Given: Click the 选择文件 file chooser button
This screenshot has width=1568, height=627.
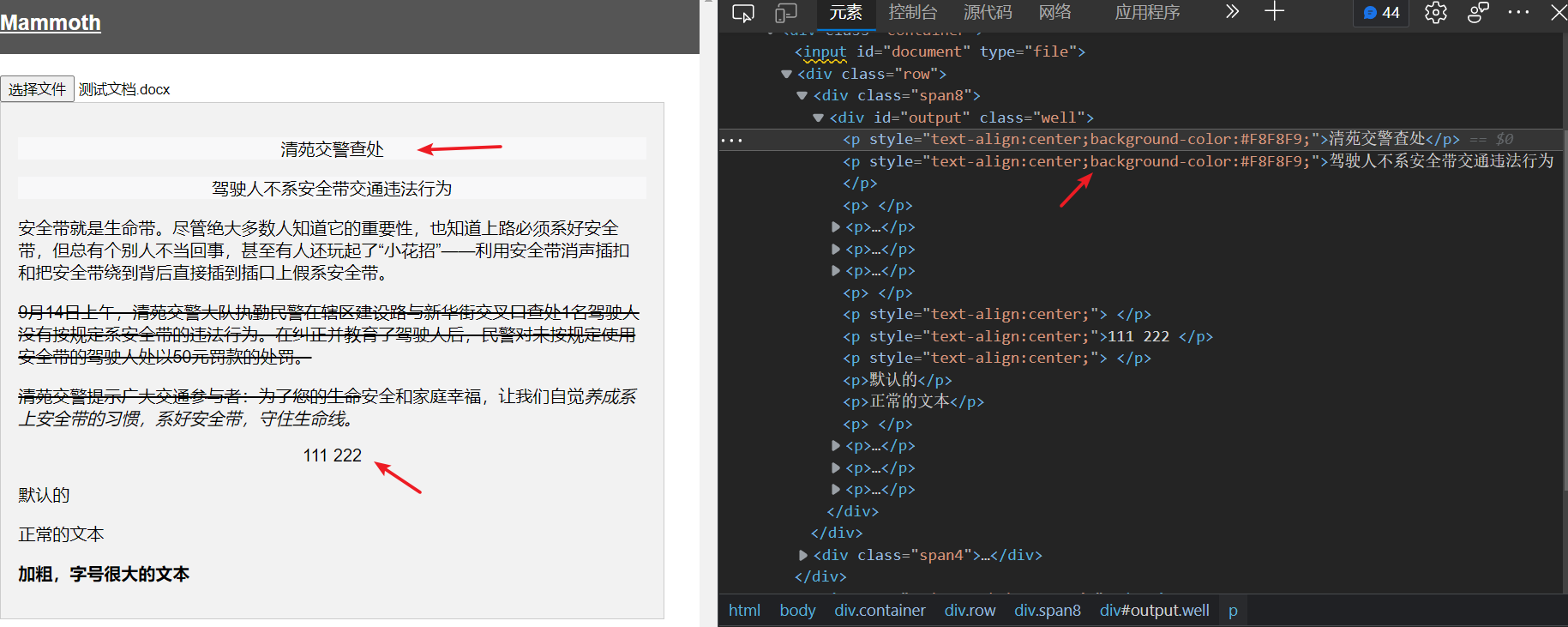Looking at the screenshot, I should [37, 89].
